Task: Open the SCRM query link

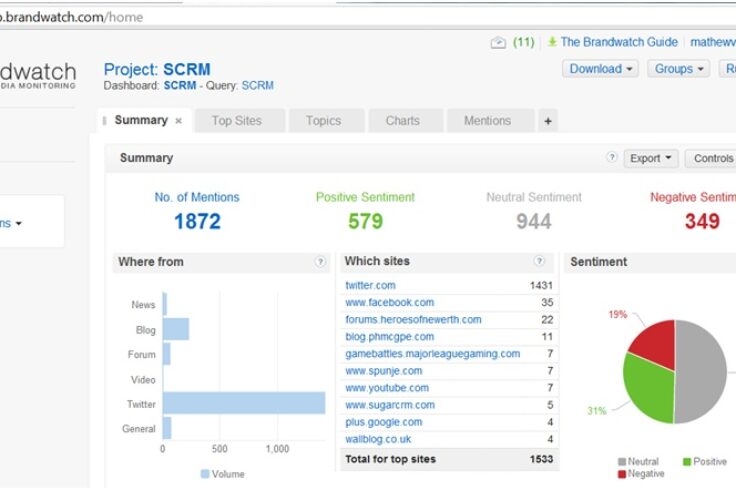Action: 258,85
